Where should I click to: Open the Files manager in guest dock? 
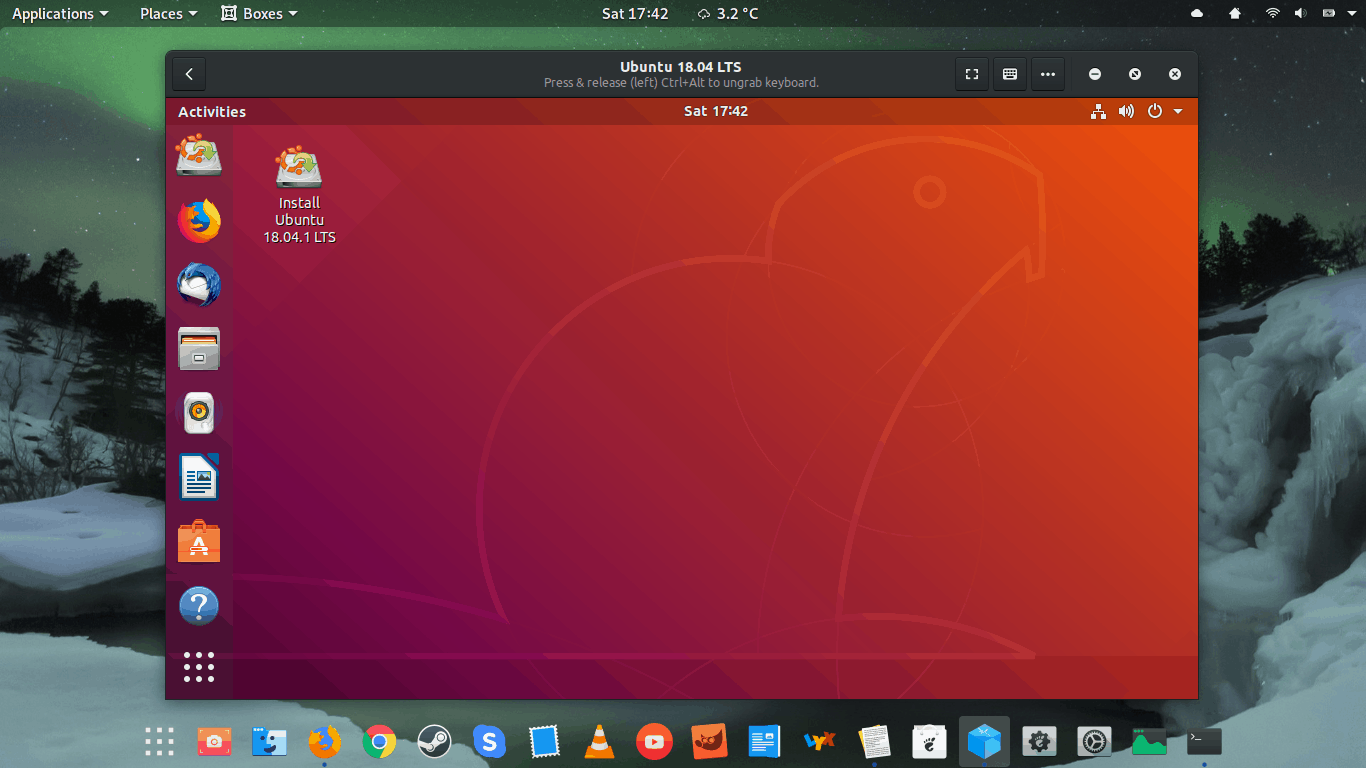(x=199, y=349)
